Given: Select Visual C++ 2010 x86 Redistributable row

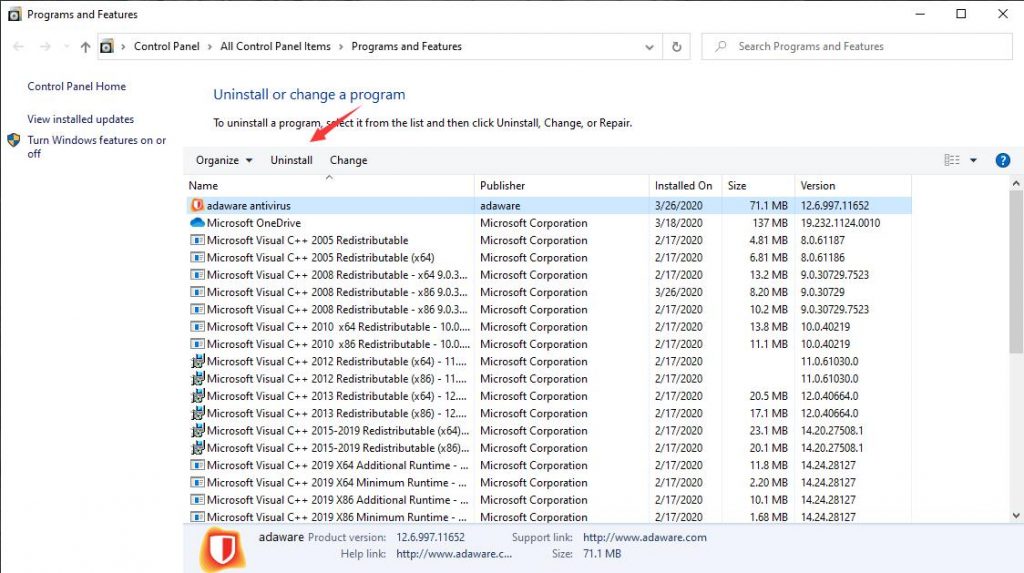Looking at the screenshot, I should point(549,344).
